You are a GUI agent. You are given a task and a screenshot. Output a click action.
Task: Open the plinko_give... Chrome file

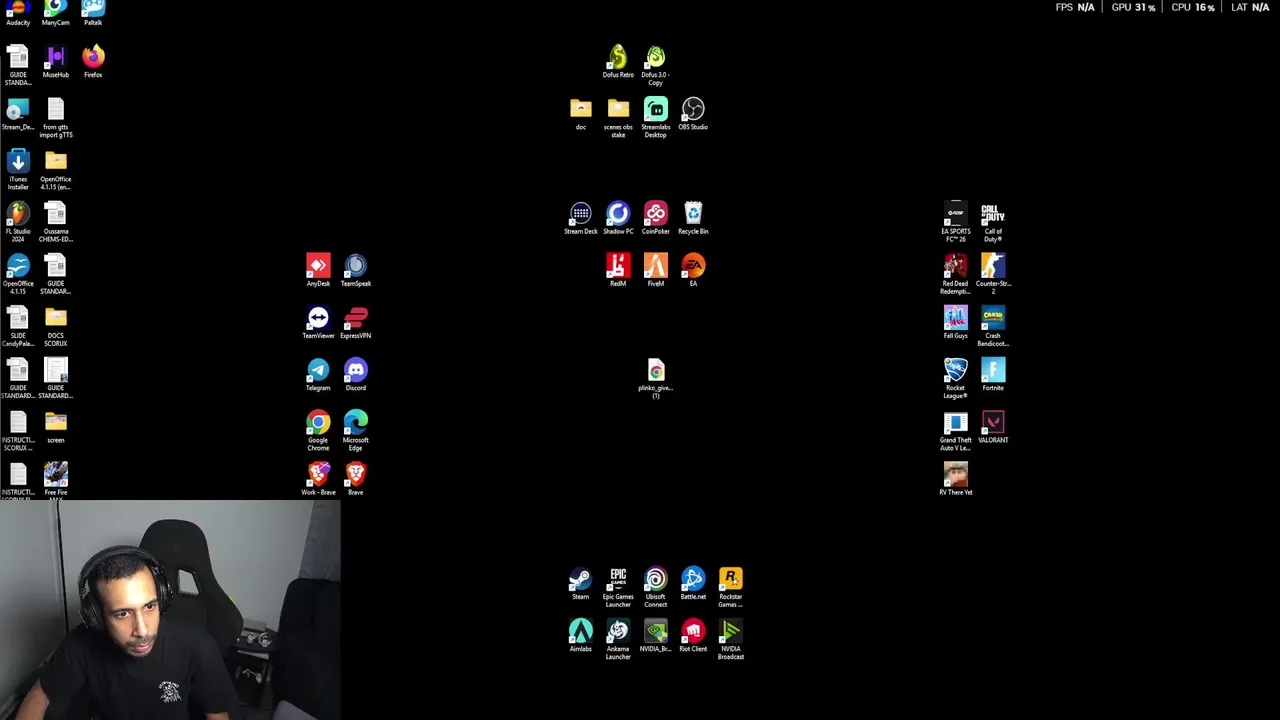tap(655, 379)
